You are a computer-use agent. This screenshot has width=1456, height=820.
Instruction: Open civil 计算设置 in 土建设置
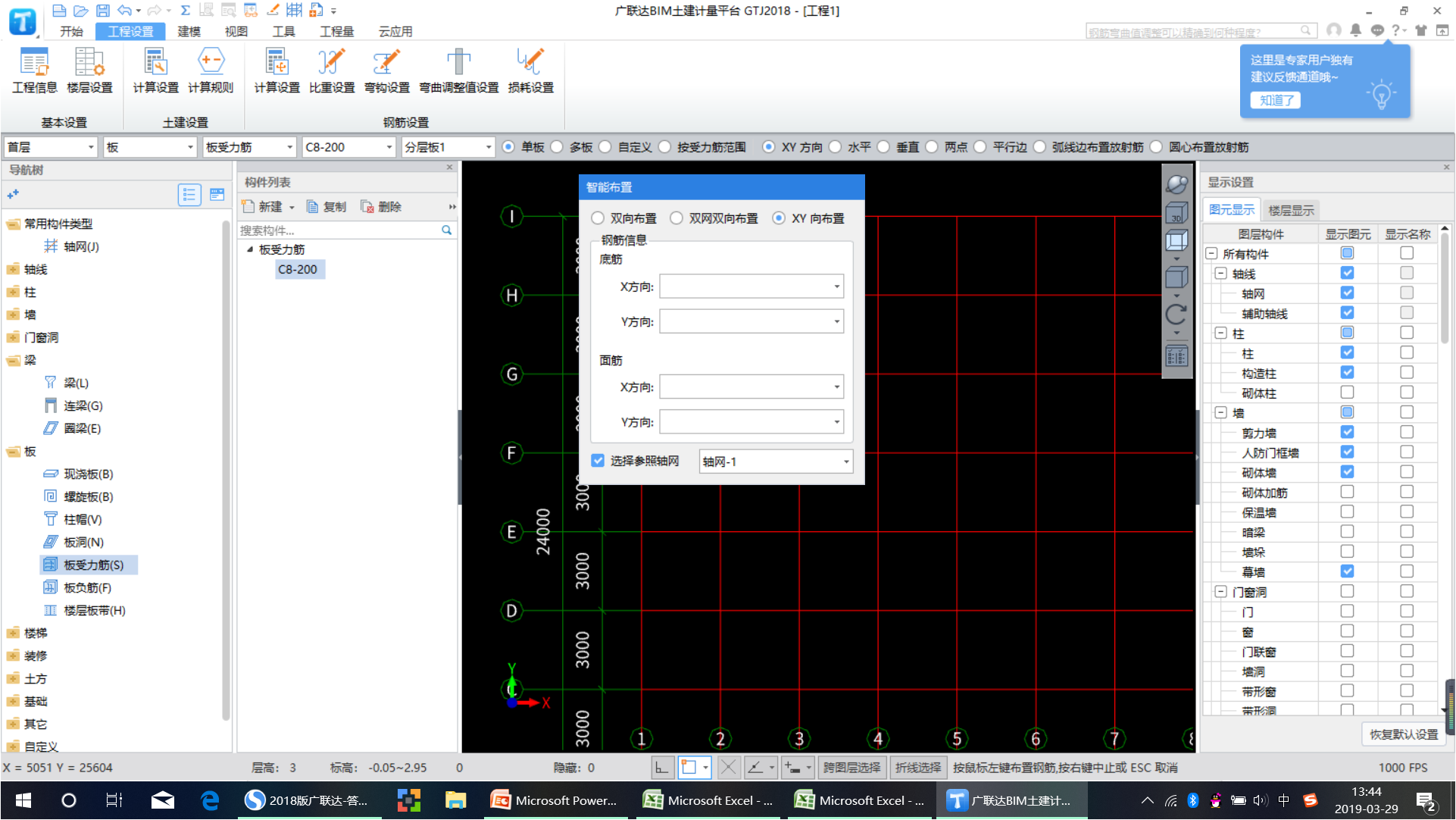click(x=155, y=70)
